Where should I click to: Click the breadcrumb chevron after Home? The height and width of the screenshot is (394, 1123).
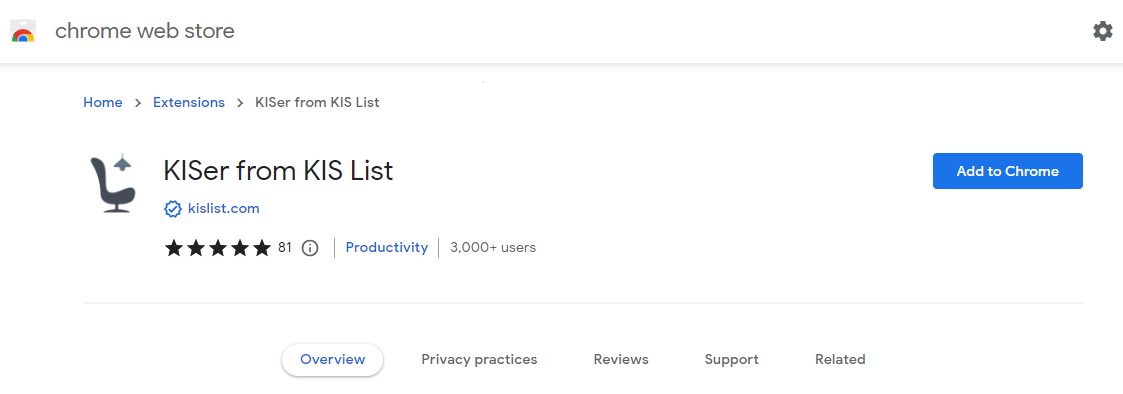click(138, 103)
